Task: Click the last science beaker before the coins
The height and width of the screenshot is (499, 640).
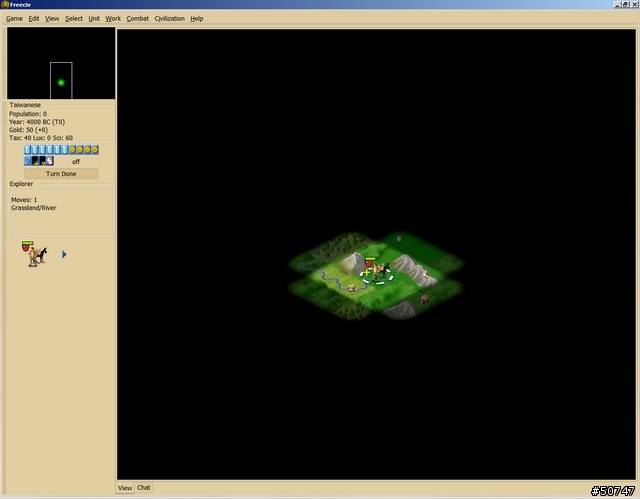Action: pos(64,150)
